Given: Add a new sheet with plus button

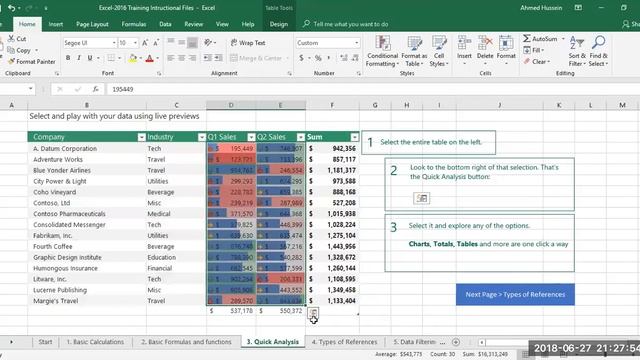Looking at the screenshot, I should coord(456,342).
